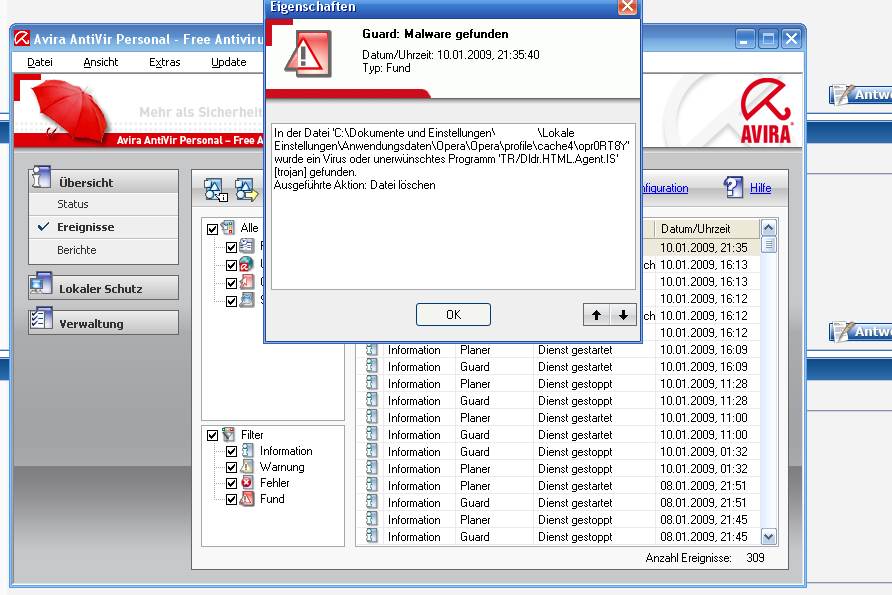Click the Alle modules tree icon

tap(228, 228)
